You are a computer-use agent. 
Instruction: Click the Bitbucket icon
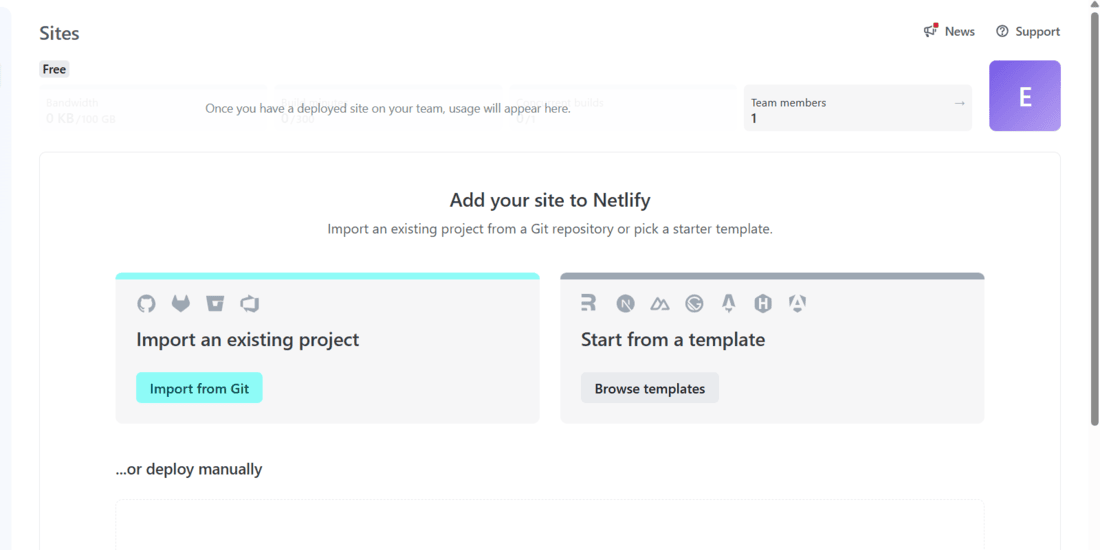(215, 303)
